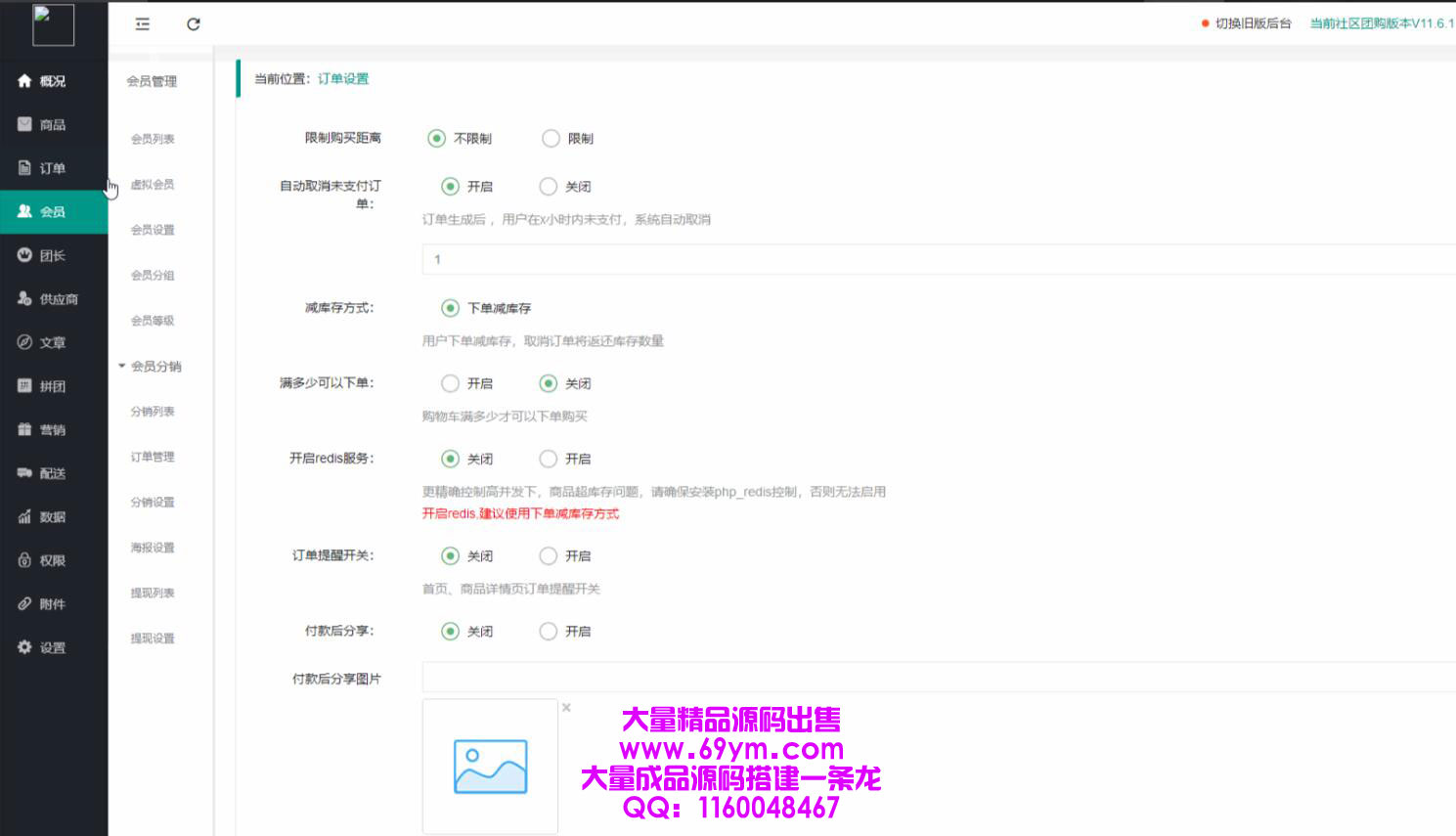This screenshot has height=836, width=1456.
Task: Open 会员列表 in the submenu
Action: click(153, 139)
